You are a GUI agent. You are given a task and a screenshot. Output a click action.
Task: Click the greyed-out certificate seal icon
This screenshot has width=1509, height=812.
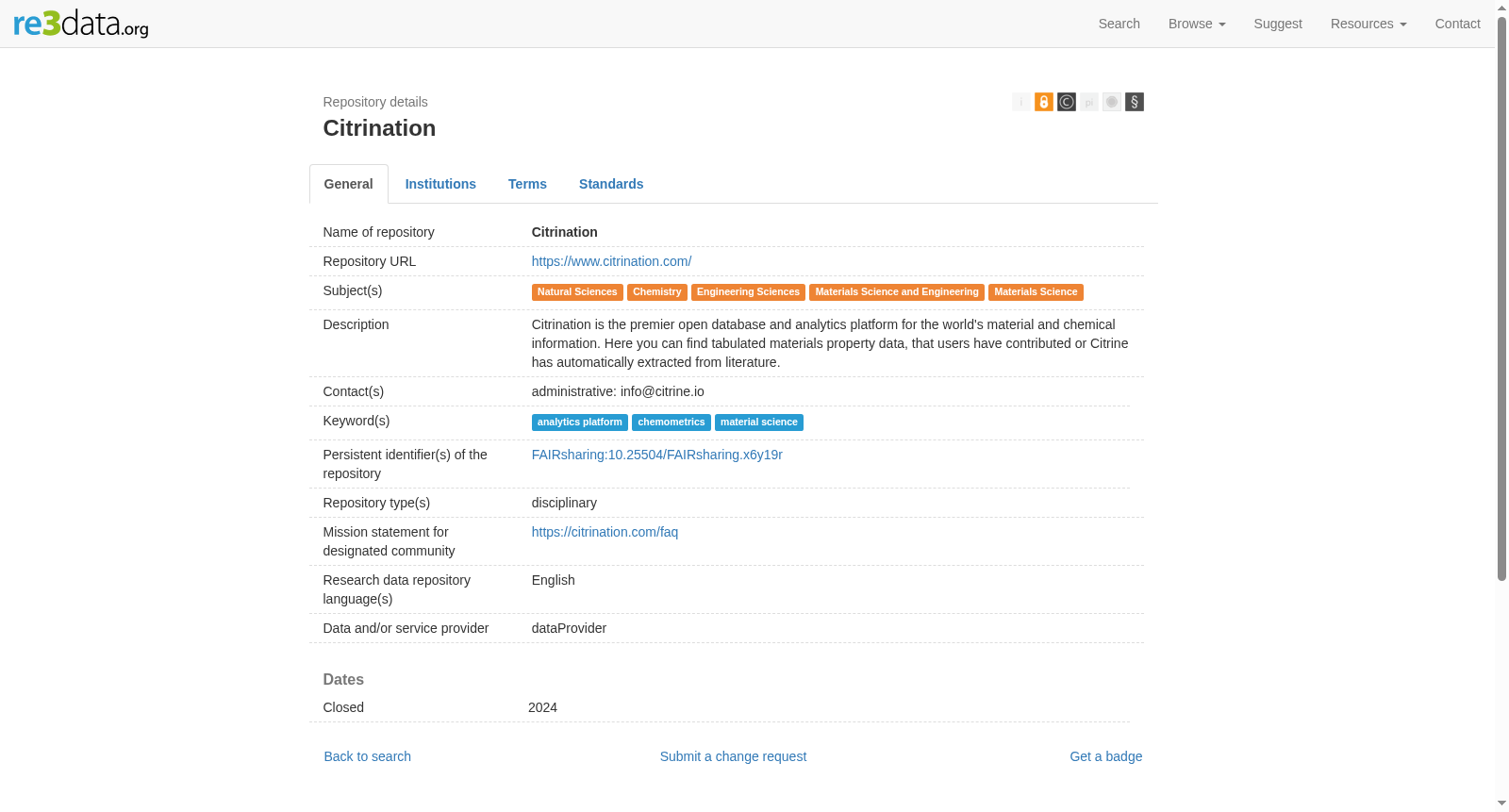tap(1112, 102)
